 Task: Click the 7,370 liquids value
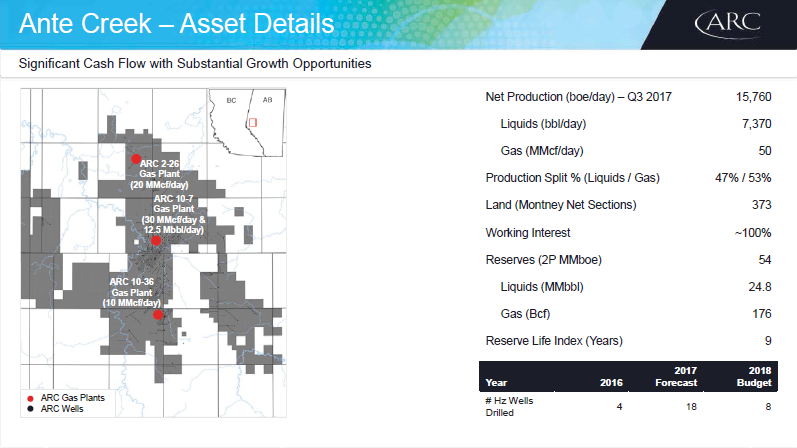757,124
